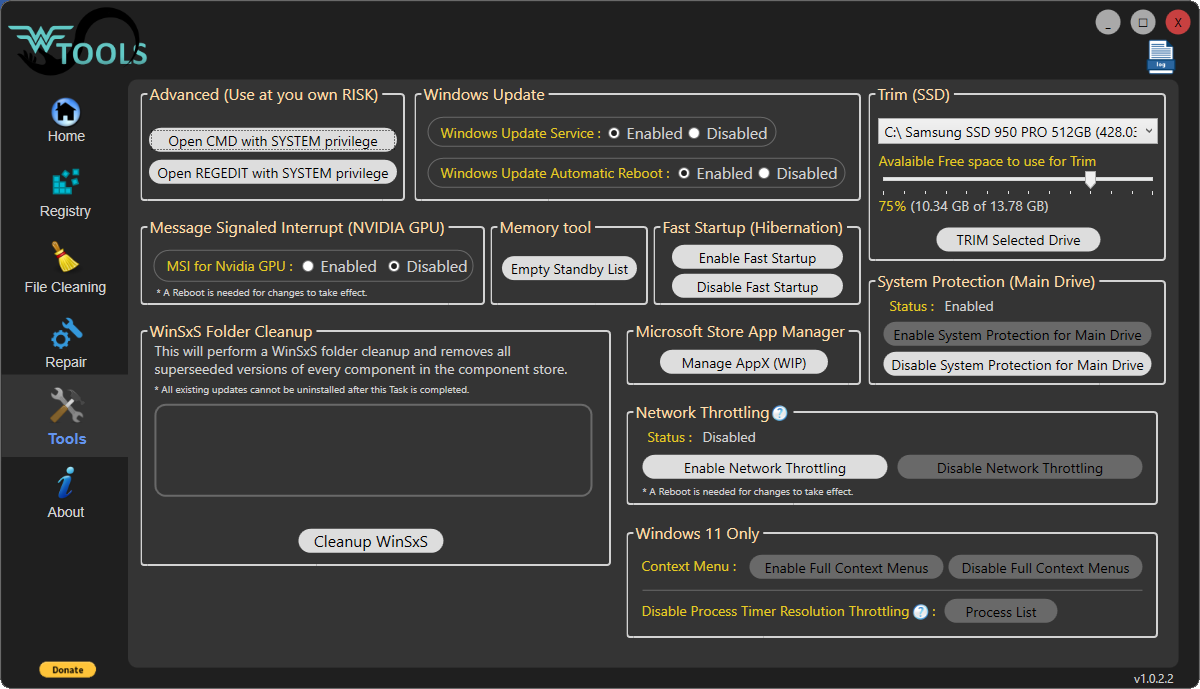The width and height of the screenshot is (1200, 689).
Task: Select the Tools wrench-screwdriver icon
Action: 66,406
